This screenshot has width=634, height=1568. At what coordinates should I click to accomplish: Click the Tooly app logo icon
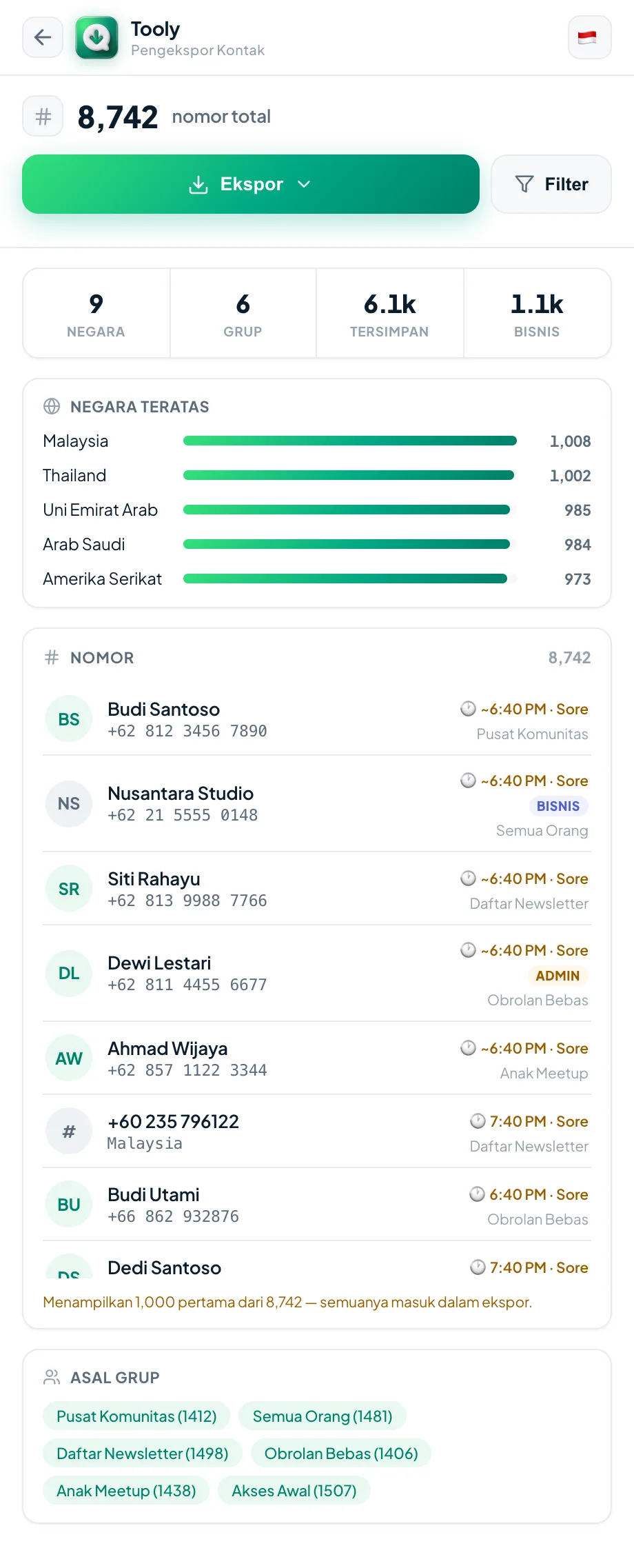[x=96, y=37]
